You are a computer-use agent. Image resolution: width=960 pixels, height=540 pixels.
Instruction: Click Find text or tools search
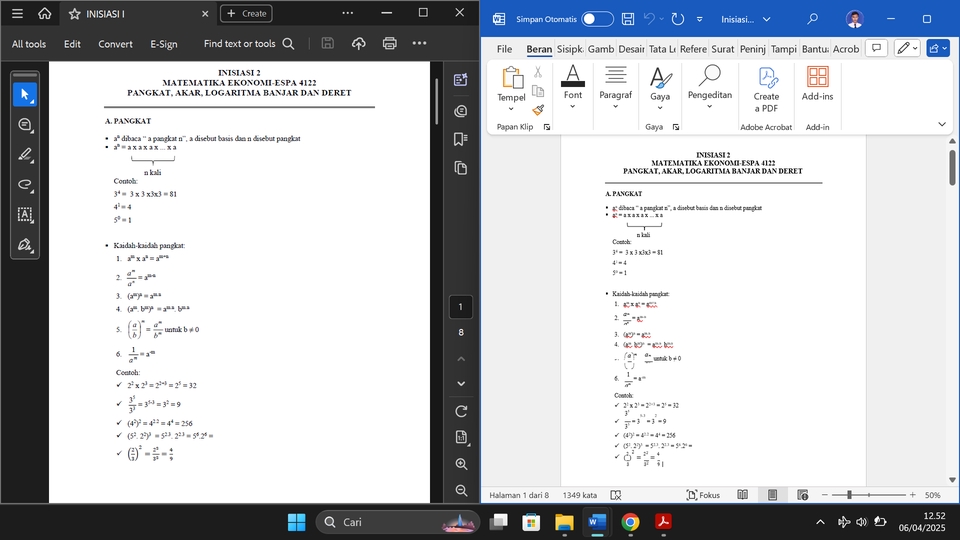click(x=249, y=43)
